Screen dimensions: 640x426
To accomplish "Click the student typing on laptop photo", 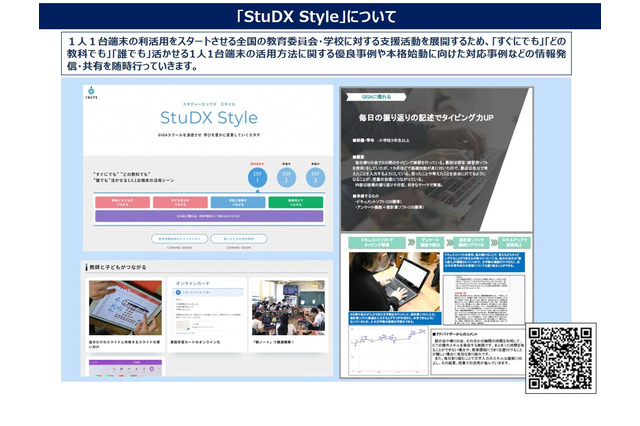I will coord(394,282).
